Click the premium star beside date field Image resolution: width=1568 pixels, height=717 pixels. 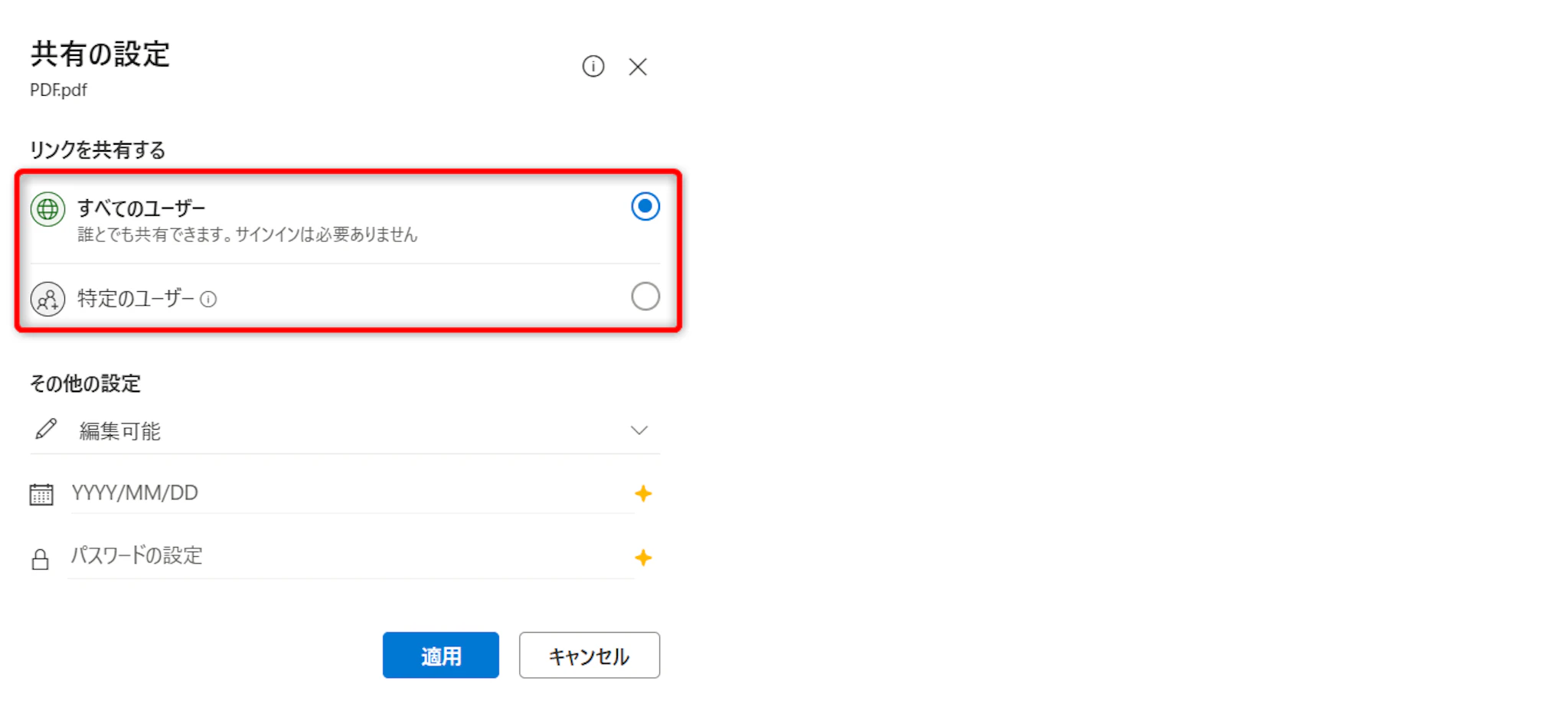point(643,493)
